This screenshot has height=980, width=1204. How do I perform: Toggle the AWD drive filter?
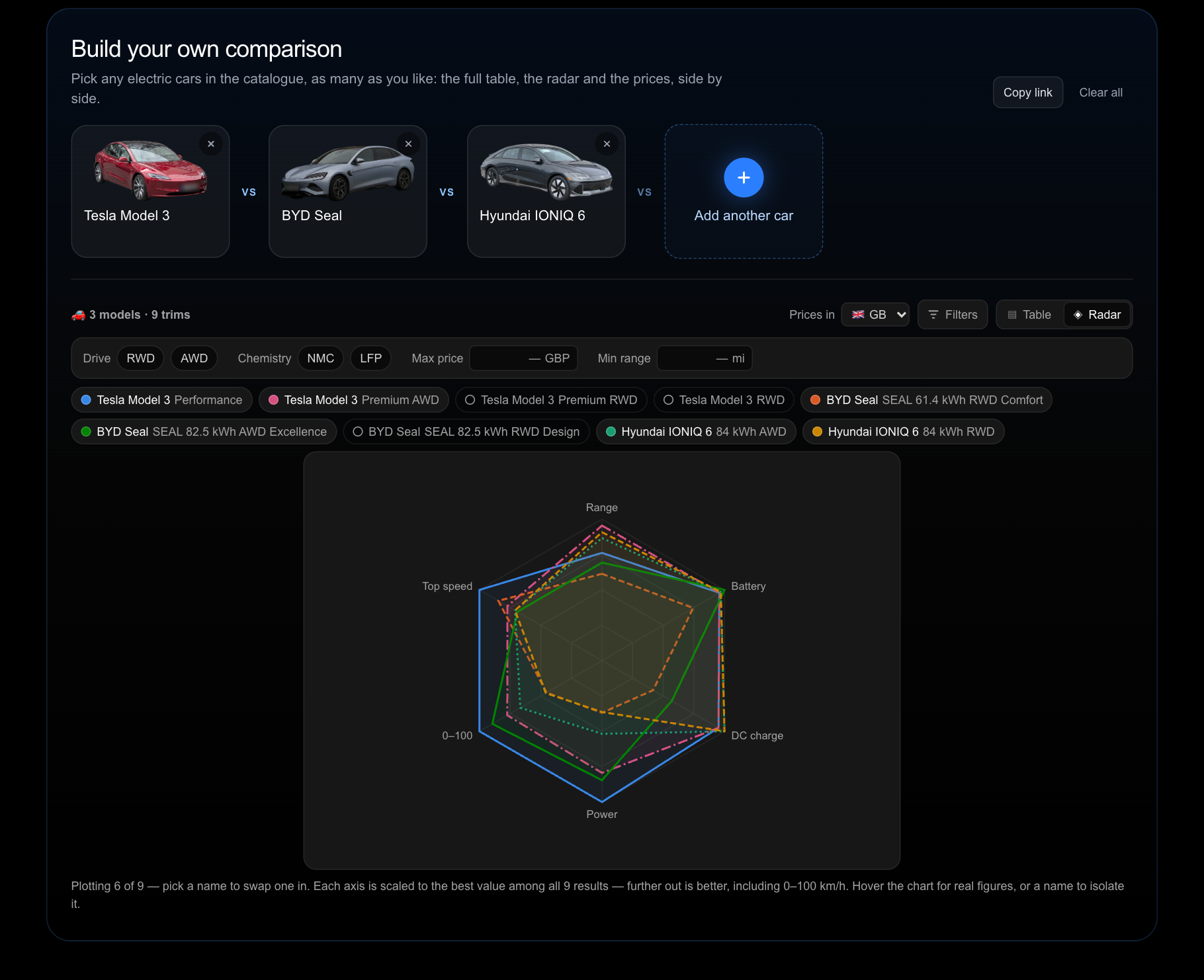click(x=194, y=358)
